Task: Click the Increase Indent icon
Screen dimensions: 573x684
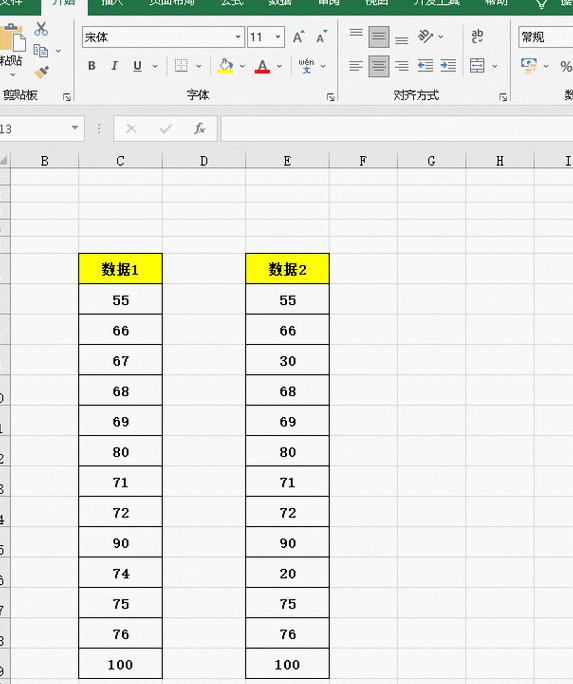Action: click(448, 66)
